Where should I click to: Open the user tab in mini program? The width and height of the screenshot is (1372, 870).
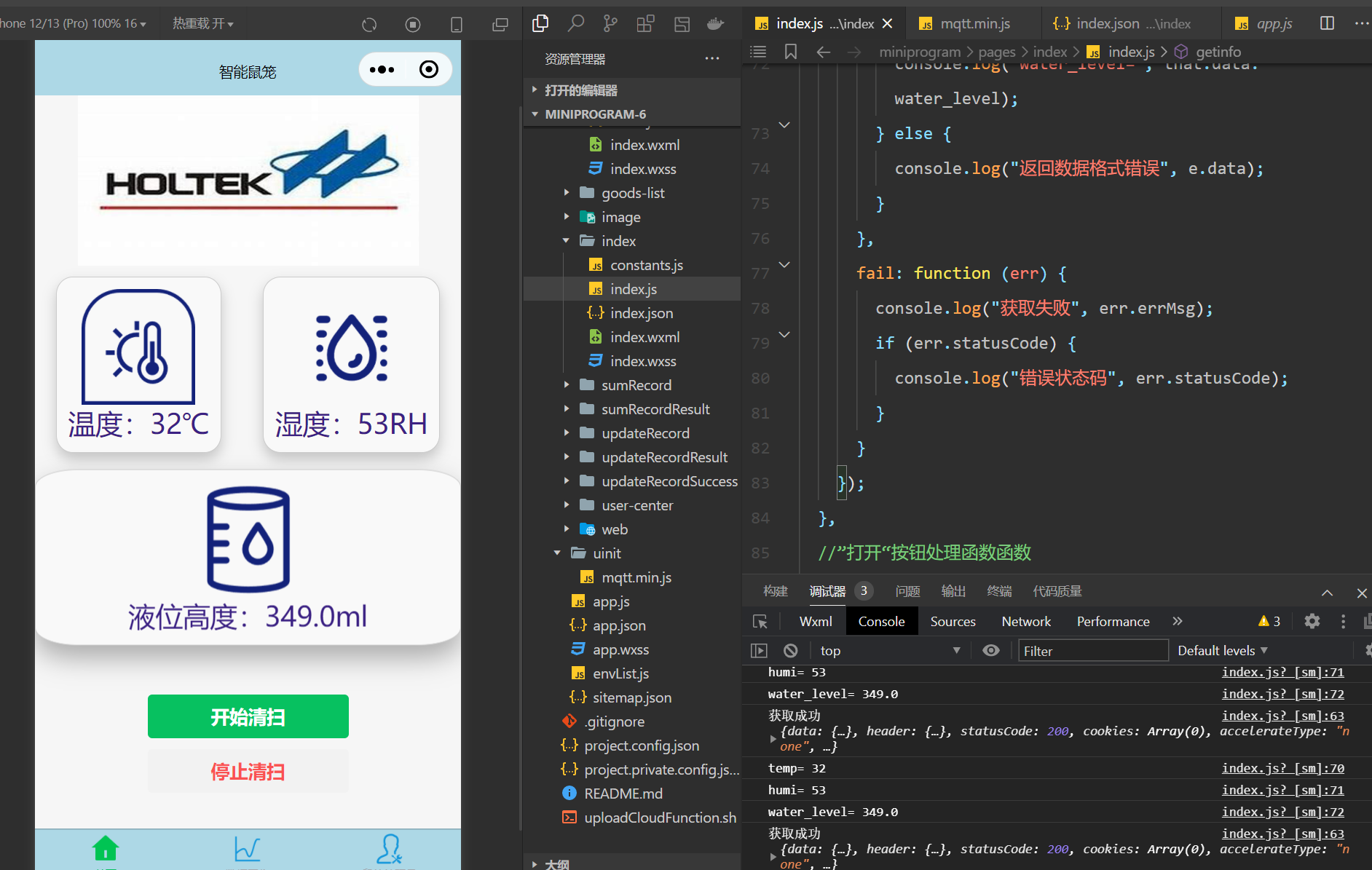[x=390, y=849]
